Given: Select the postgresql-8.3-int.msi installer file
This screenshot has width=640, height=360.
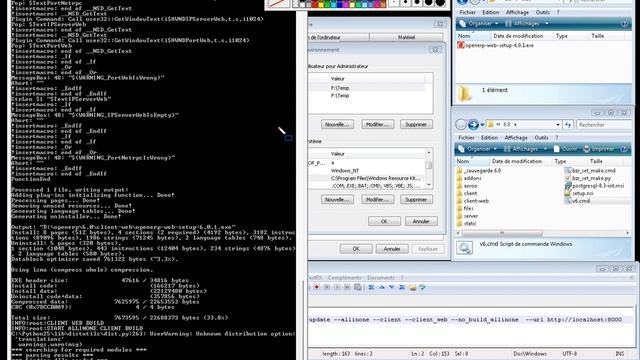Looking at the screenshot, I should pyautogui.click(x=594, y=186).
